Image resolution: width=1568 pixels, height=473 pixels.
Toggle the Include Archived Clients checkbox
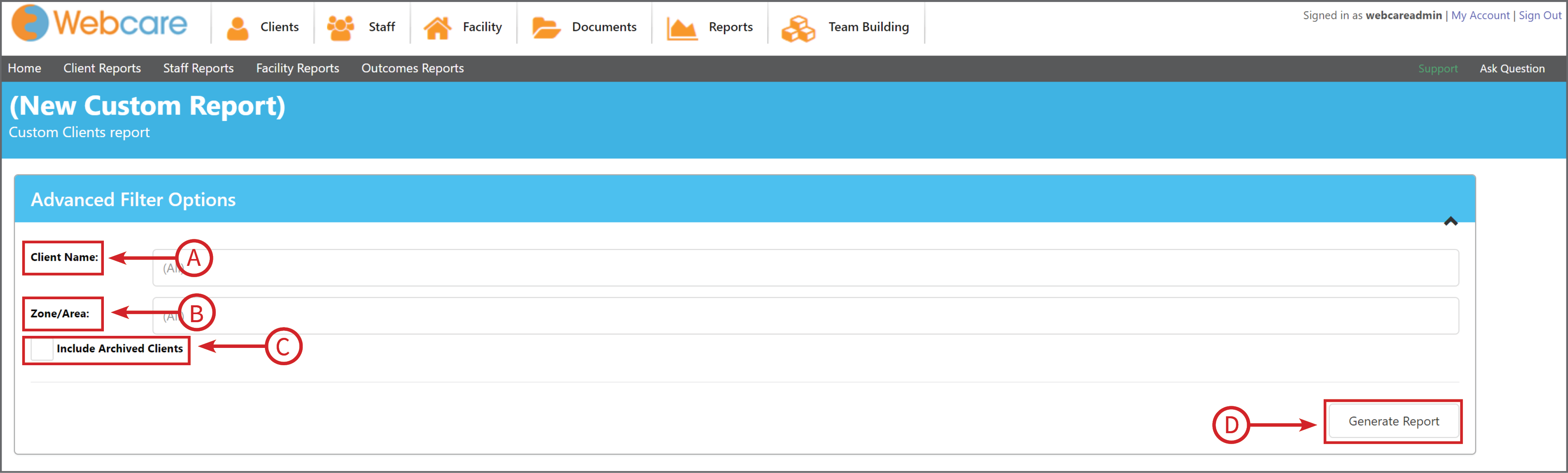[x=42, y=349]
